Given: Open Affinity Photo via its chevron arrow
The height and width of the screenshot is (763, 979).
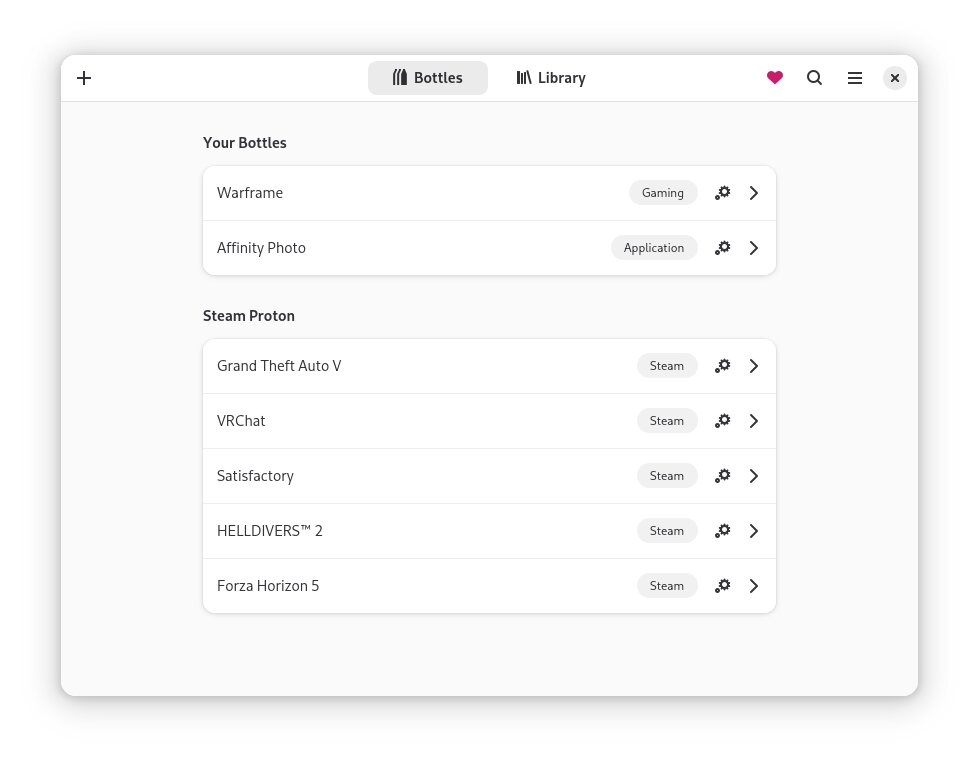Looking at the screenshot, I should [x=754, y=248].
